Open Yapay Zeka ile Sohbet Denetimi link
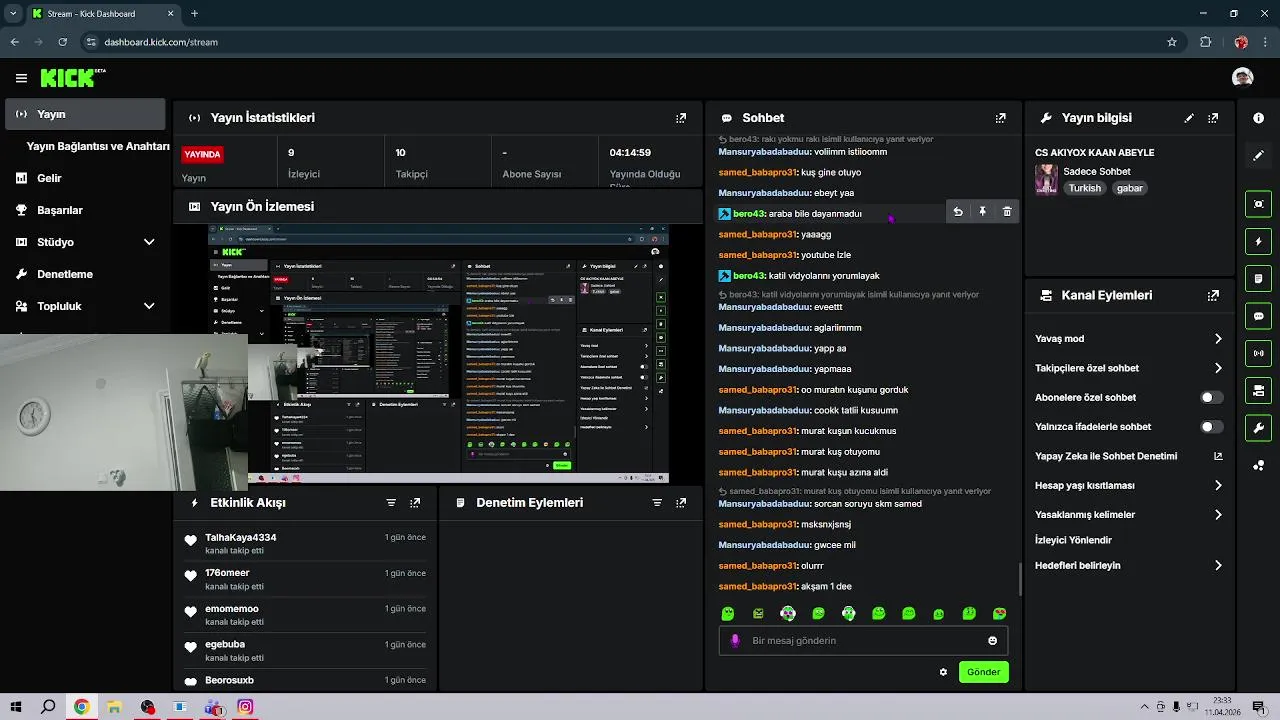 (1129, 456)
